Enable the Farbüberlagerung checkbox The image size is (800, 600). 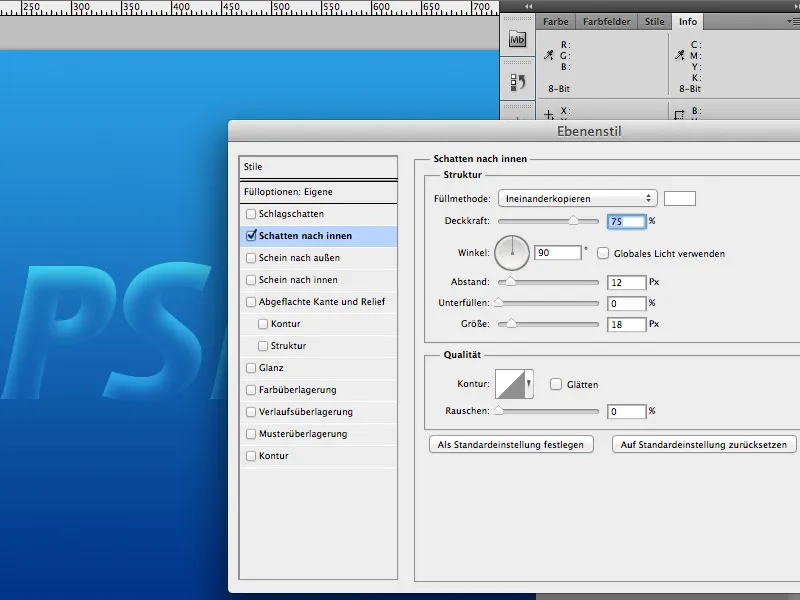251,390
